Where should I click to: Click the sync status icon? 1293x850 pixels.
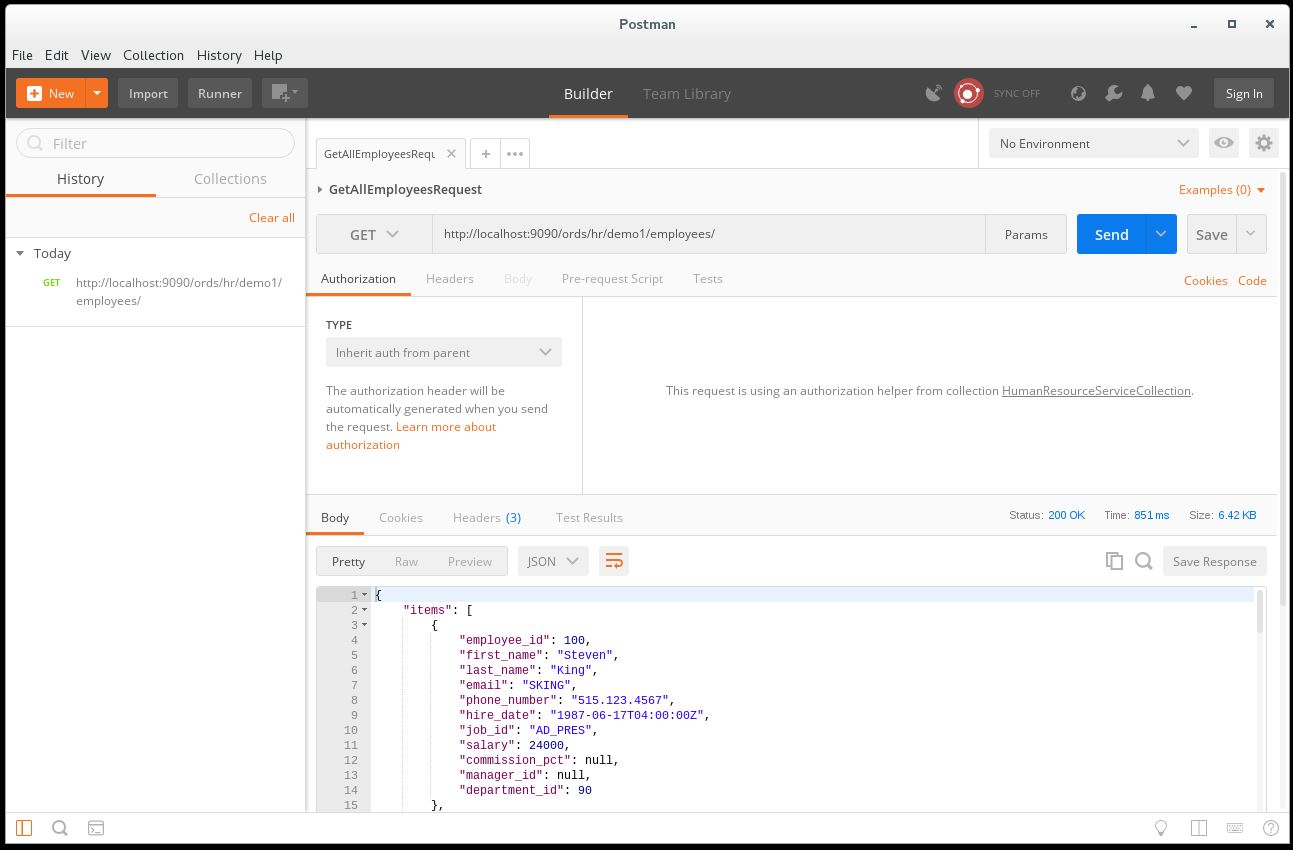tap(968, 93)
